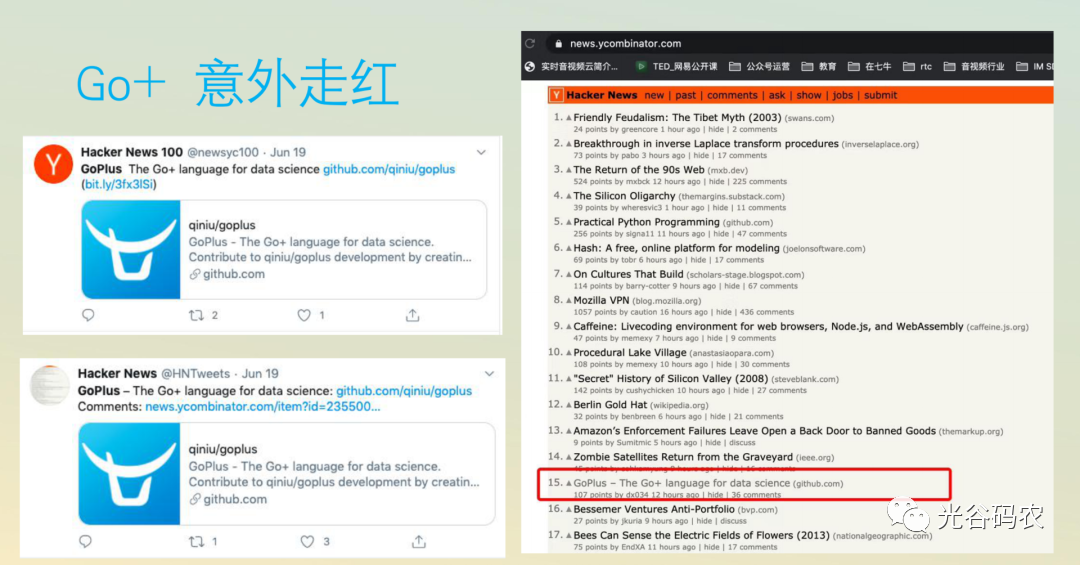Reload the news.ycombinator.com page
The width and height of the screenshot is (1080, 565).
[x=530, y=43]
